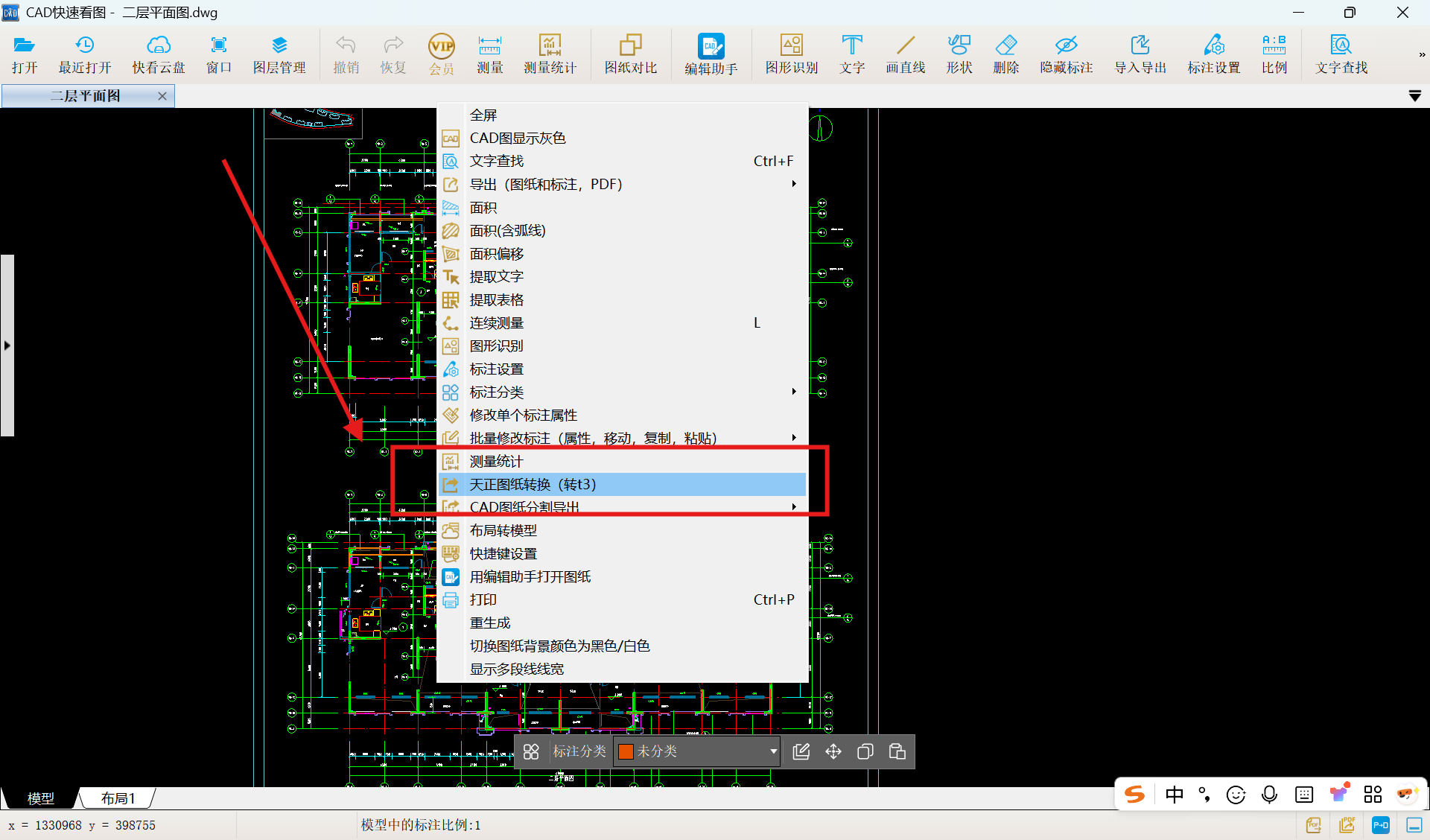1430x840 pixels.
Task: Expand the 未分类 annotation category dropdown
Action: coord(773,751)
